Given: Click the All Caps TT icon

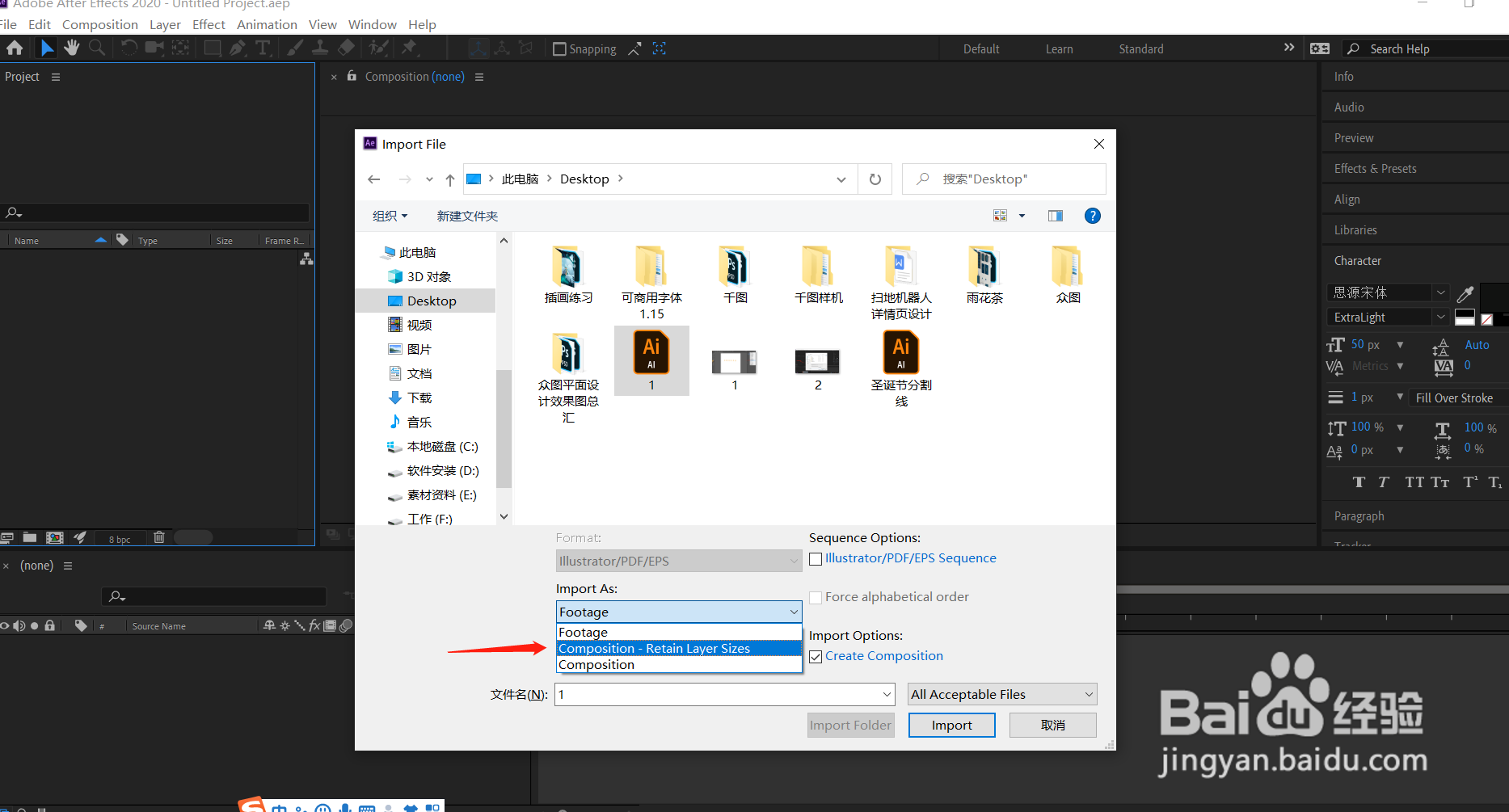Looking at the screenshot, I should pyautogui.click(x=1414, y=482).
